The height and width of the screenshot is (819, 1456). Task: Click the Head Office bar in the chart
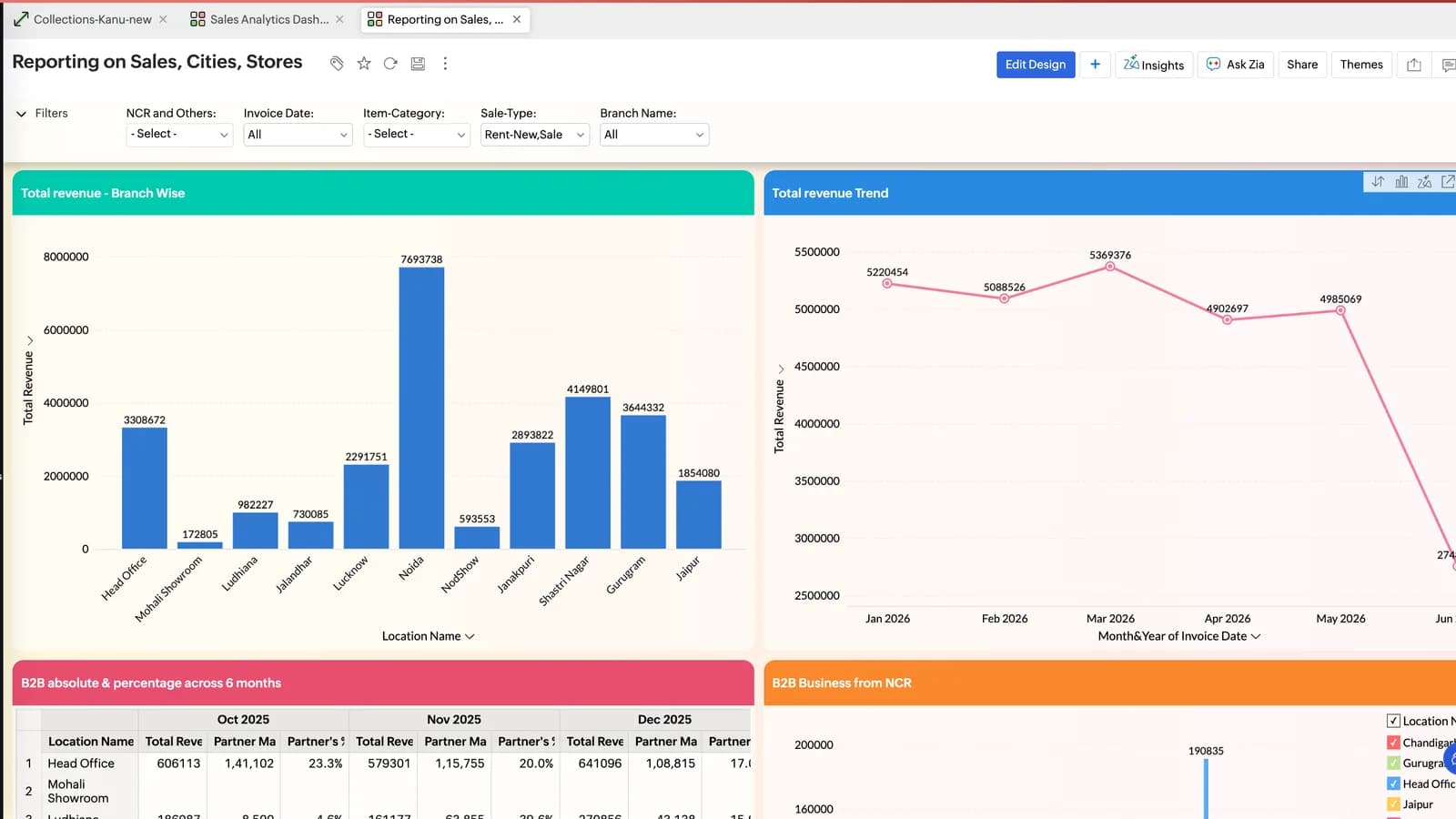pyautogui.click(x=145, y=488)
